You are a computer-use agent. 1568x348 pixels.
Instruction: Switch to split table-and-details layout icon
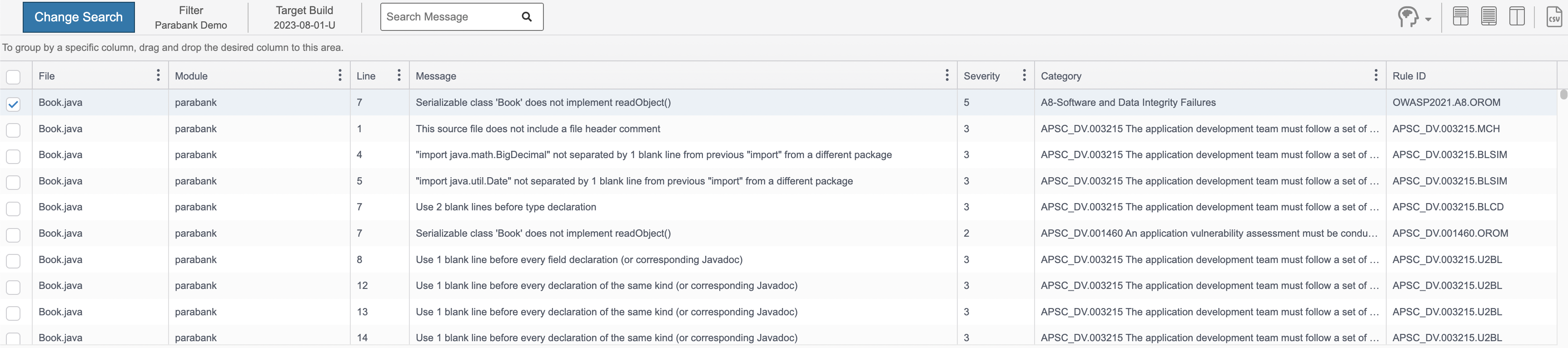tap(1461, 16)
